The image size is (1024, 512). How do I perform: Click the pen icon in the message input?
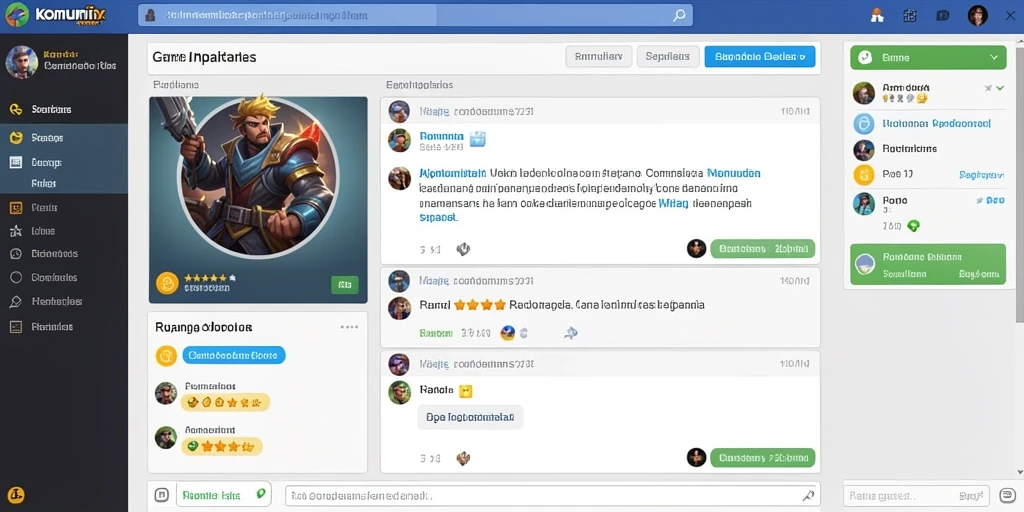tap(808, 495)
